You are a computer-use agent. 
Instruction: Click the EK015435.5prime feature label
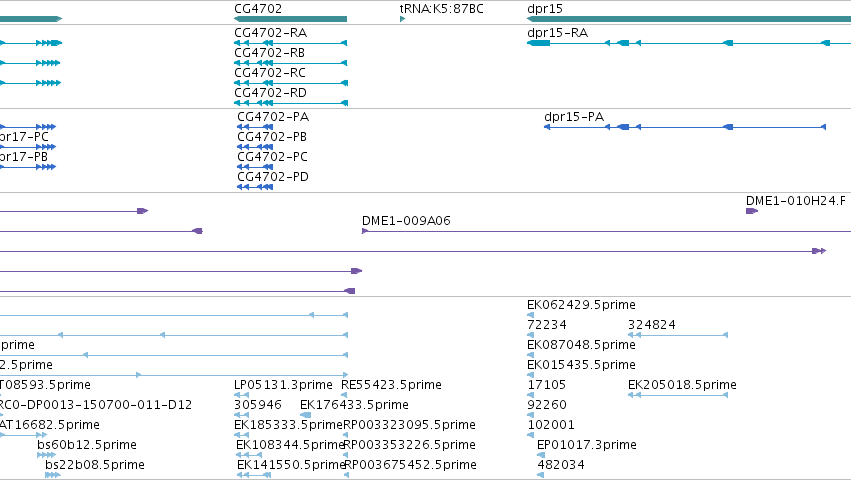581,365
